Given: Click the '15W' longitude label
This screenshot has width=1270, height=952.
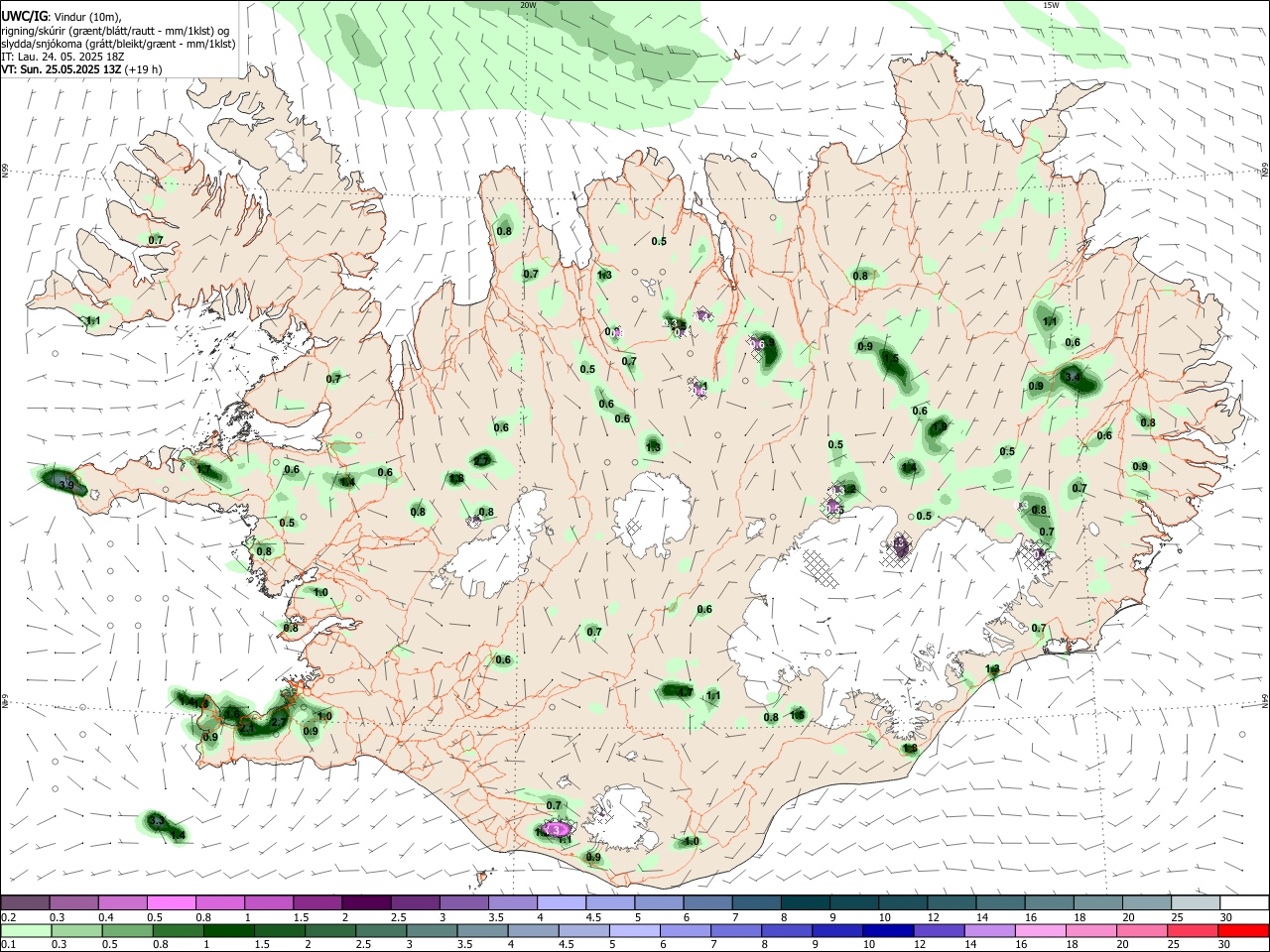Looking at the screenshot, I should [1051, 5].
